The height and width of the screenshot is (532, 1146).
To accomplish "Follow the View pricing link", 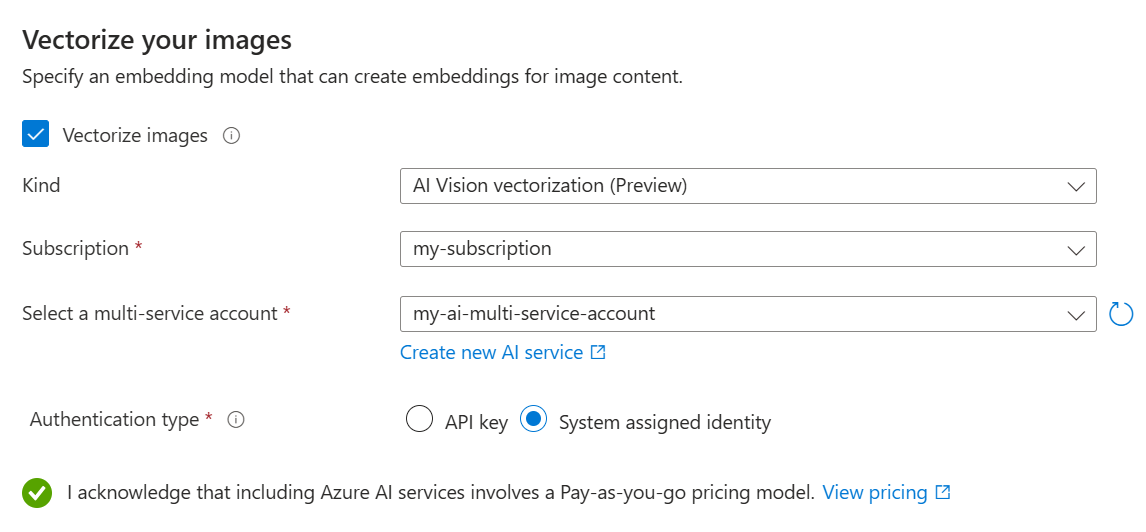I will 875,492.
